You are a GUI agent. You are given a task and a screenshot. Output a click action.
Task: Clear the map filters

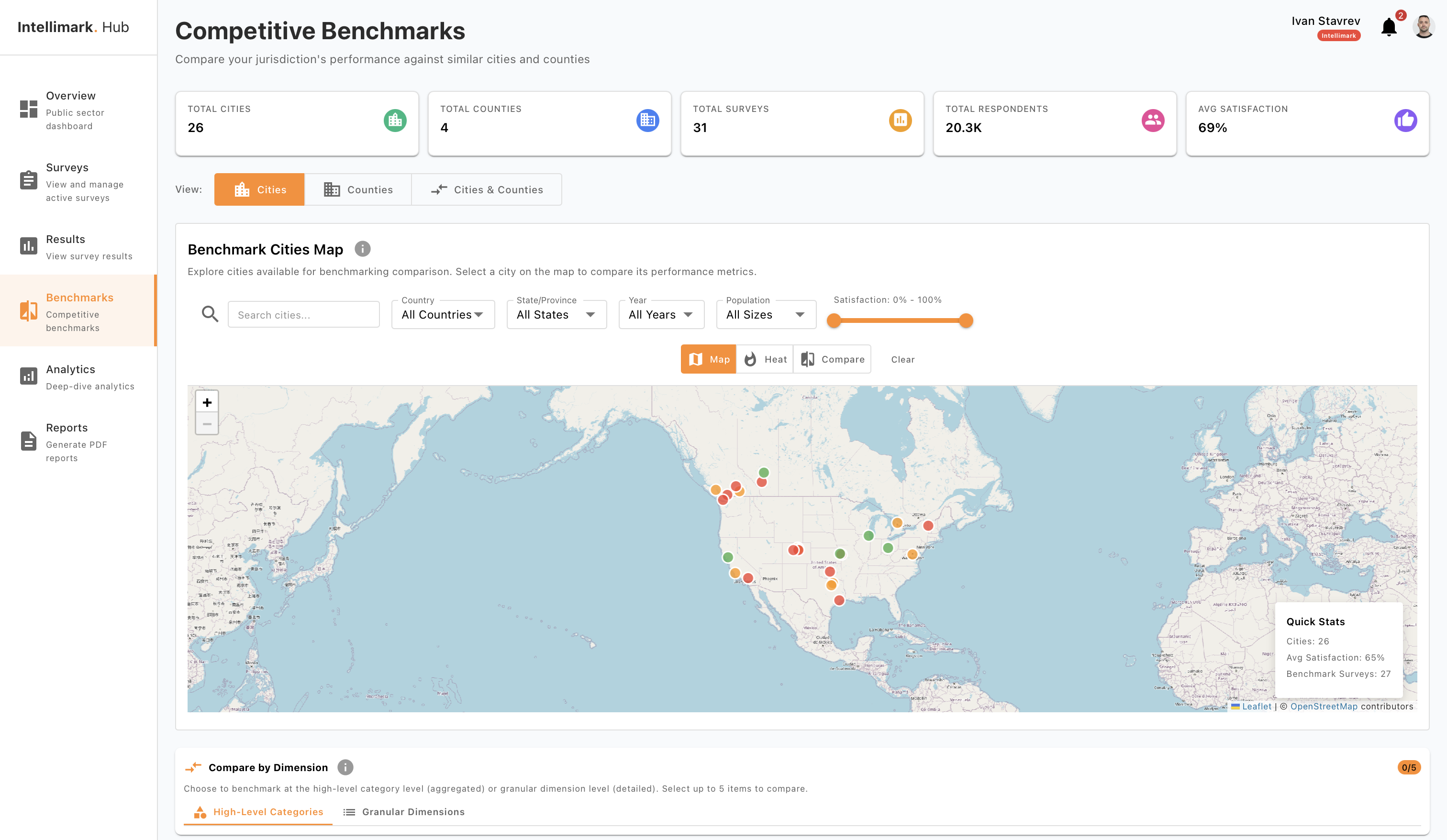(x=902, y=359)
